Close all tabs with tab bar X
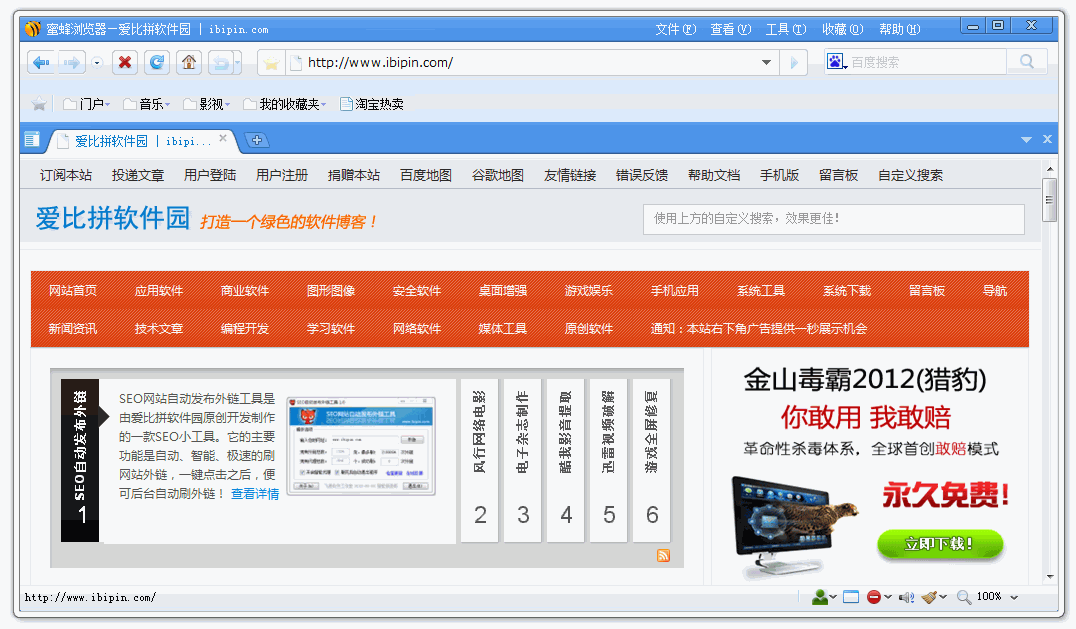 point(1047,139)
